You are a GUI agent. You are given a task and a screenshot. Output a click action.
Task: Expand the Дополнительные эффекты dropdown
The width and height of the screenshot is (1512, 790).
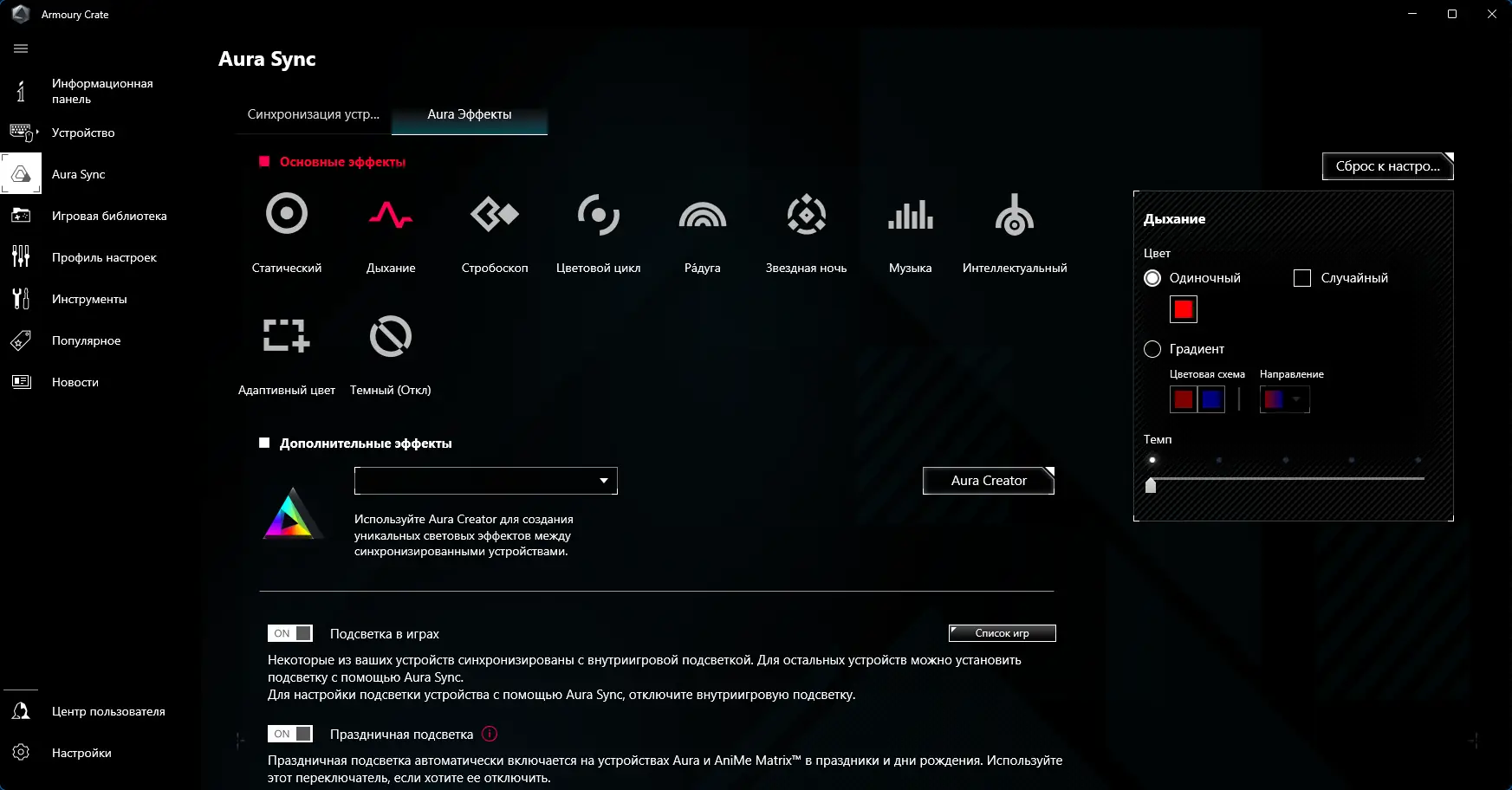click(x=486, y=481)
